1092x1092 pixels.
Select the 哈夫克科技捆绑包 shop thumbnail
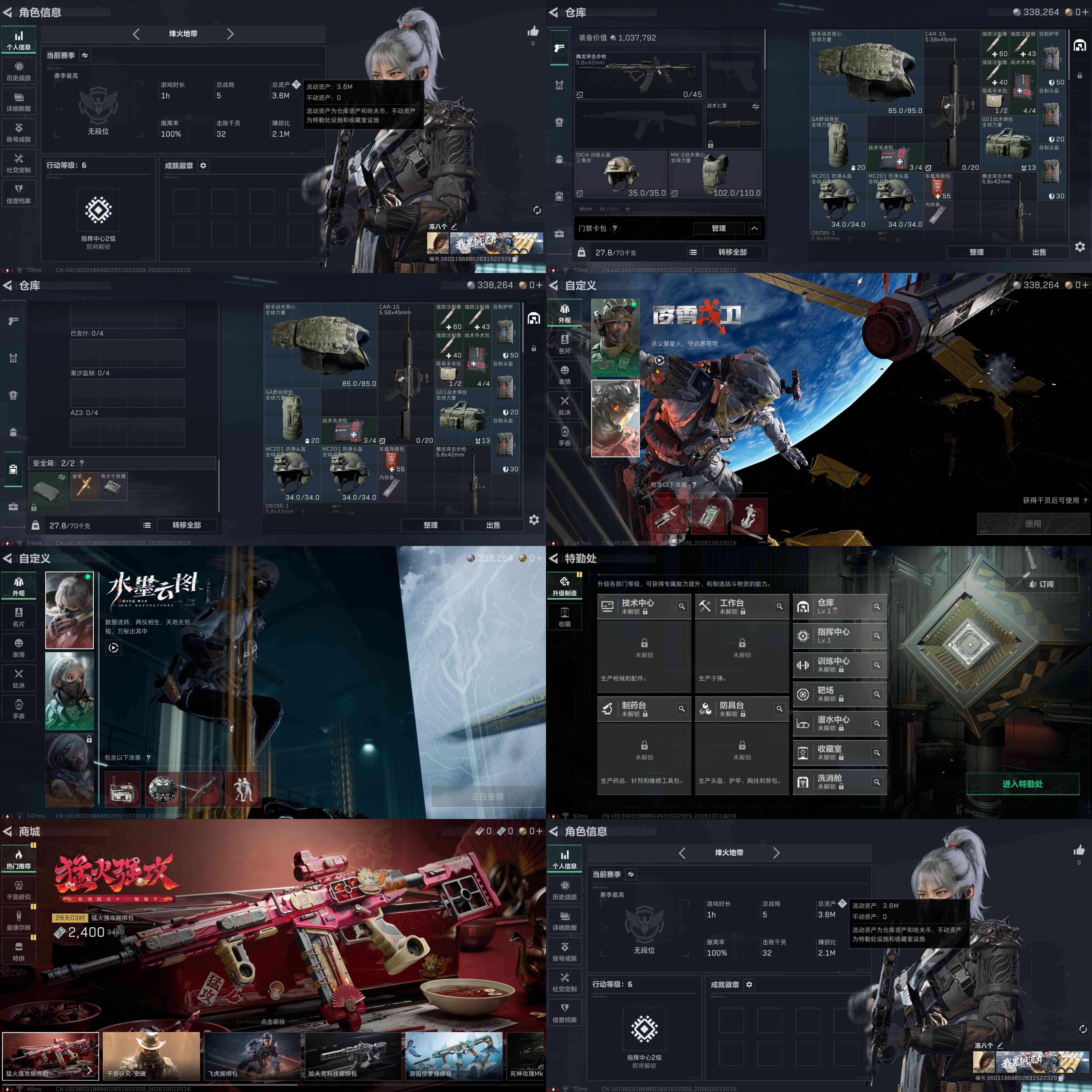354,1056
